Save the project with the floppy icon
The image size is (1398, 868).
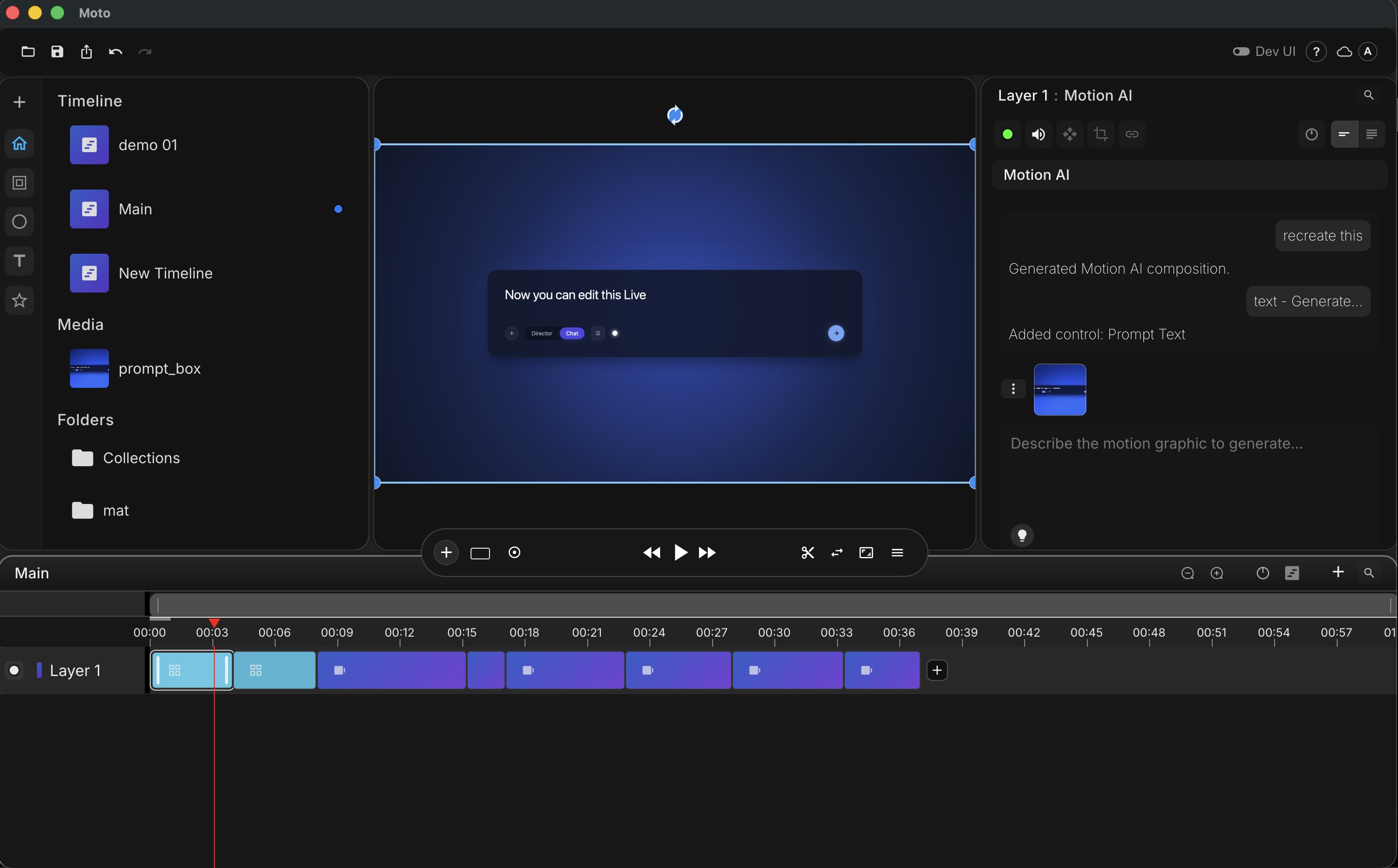pyautogui.click(x=57, y=52)
